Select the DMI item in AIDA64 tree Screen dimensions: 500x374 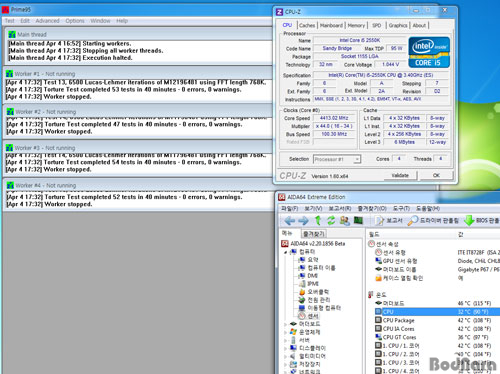pos(312,276)
